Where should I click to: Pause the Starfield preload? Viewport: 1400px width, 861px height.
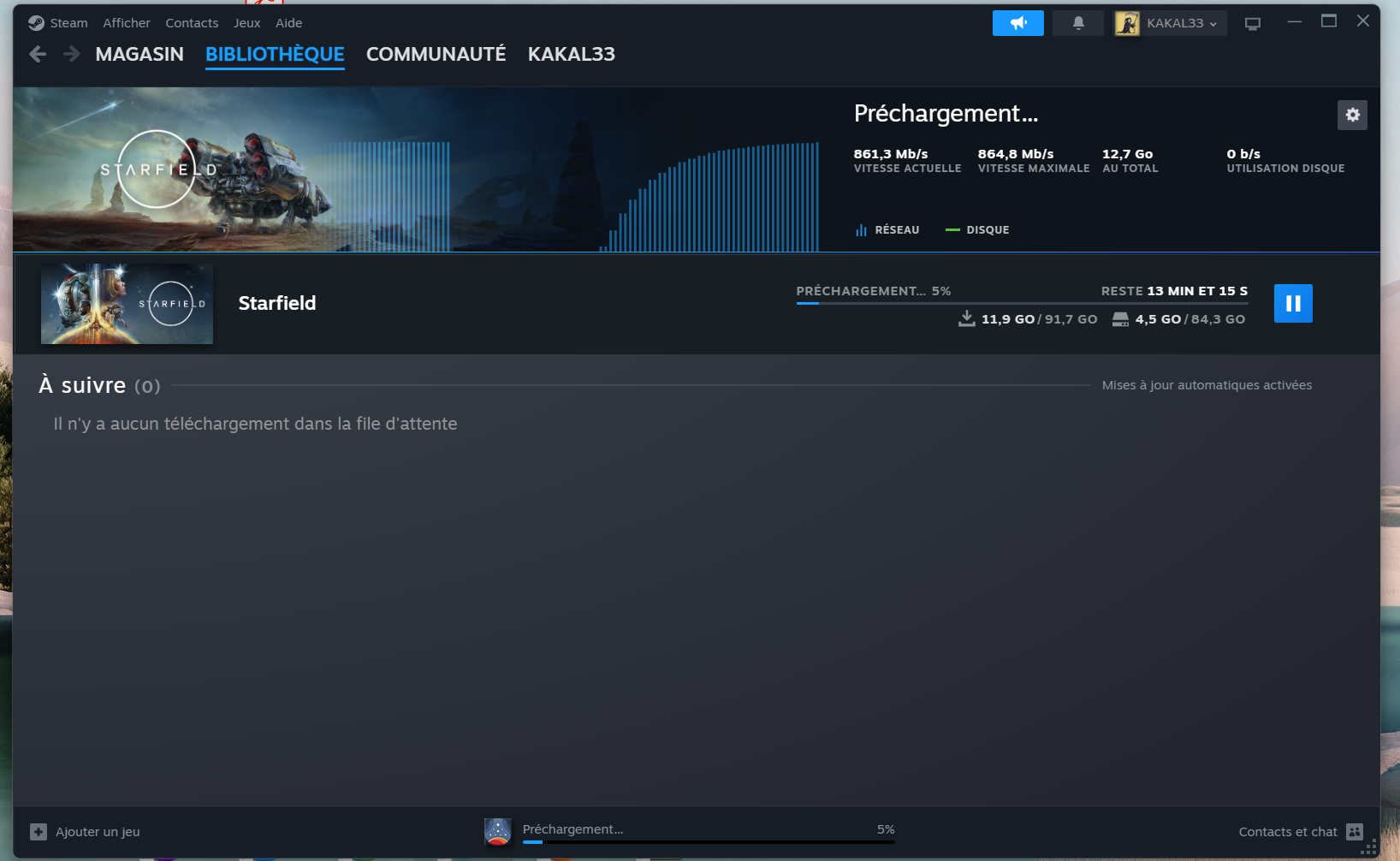pos(1293,303)
